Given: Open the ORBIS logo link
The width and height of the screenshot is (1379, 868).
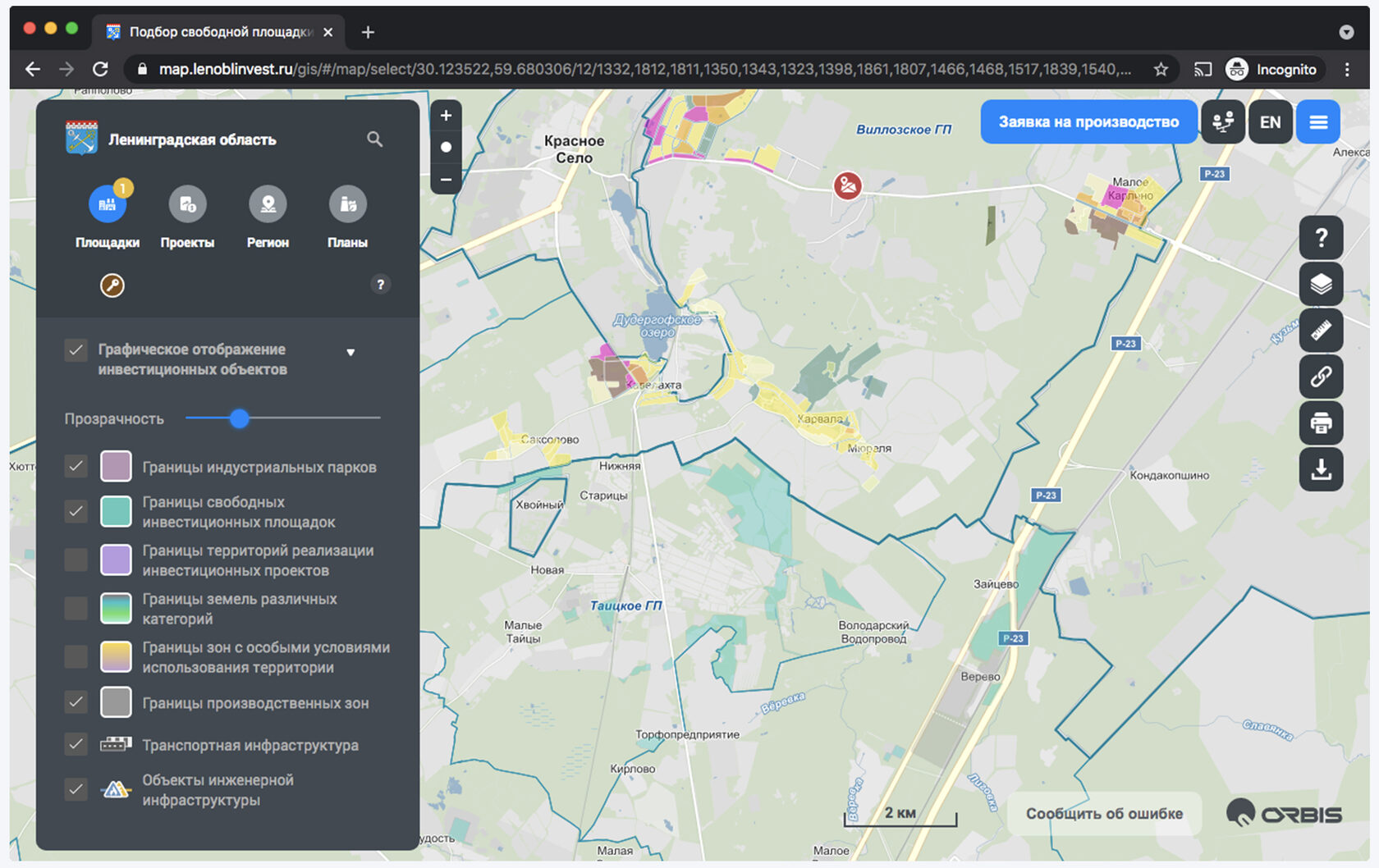Looking at the screenshot, I should tap(1284, 813).
